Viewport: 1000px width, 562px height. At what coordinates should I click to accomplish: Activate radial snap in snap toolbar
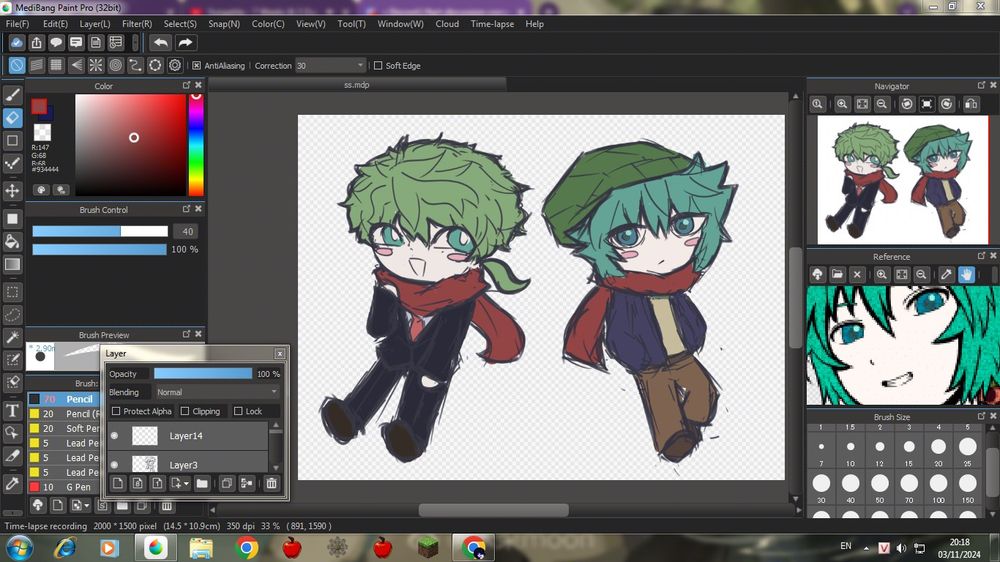pos(96,65)
